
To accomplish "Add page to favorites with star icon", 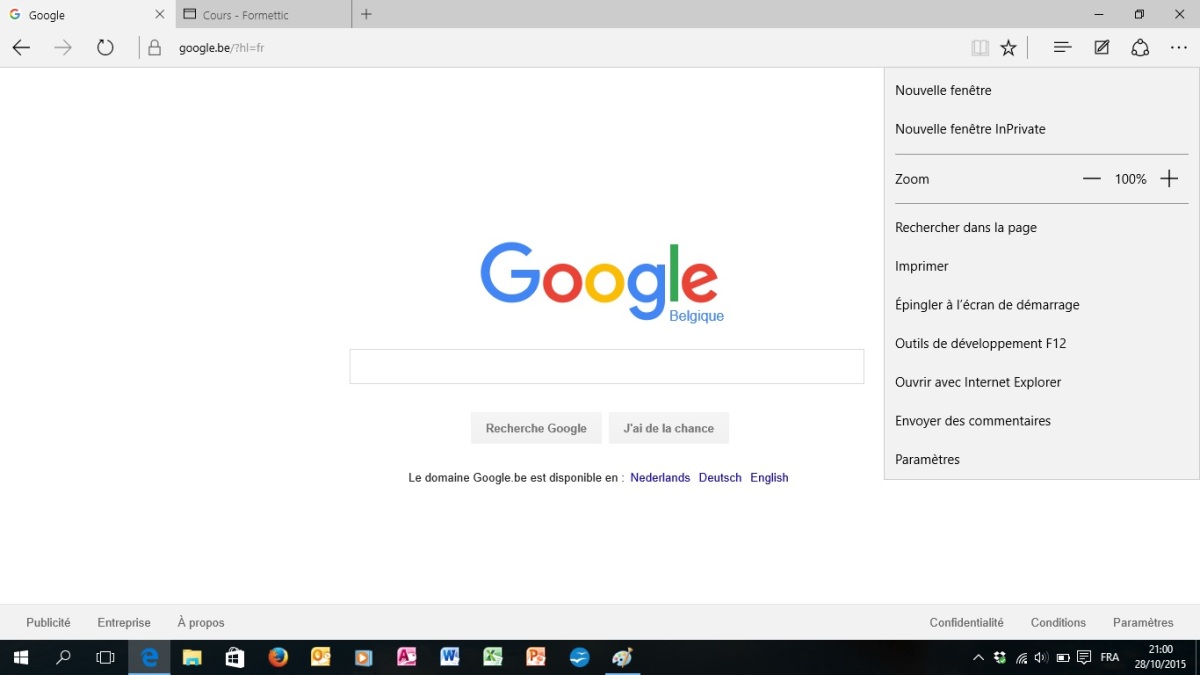I will point(1009,48).
